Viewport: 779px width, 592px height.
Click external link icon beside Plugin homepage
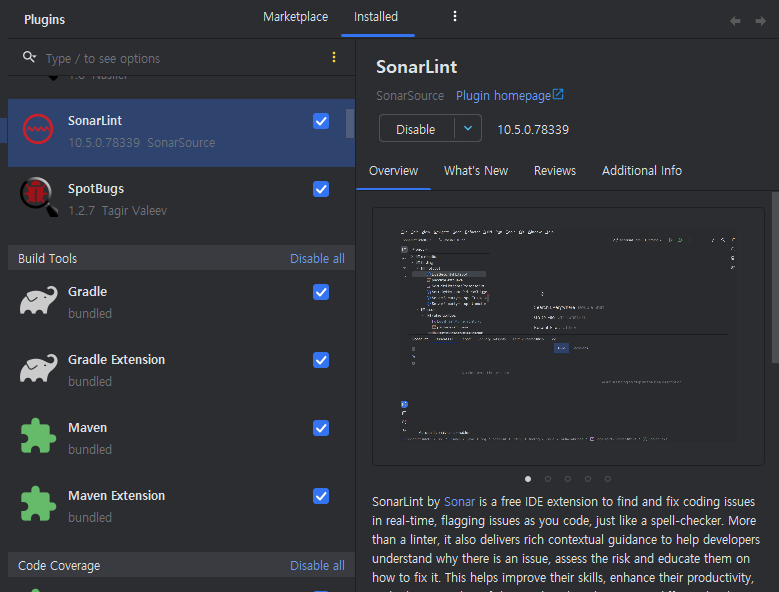coord(558,94)
